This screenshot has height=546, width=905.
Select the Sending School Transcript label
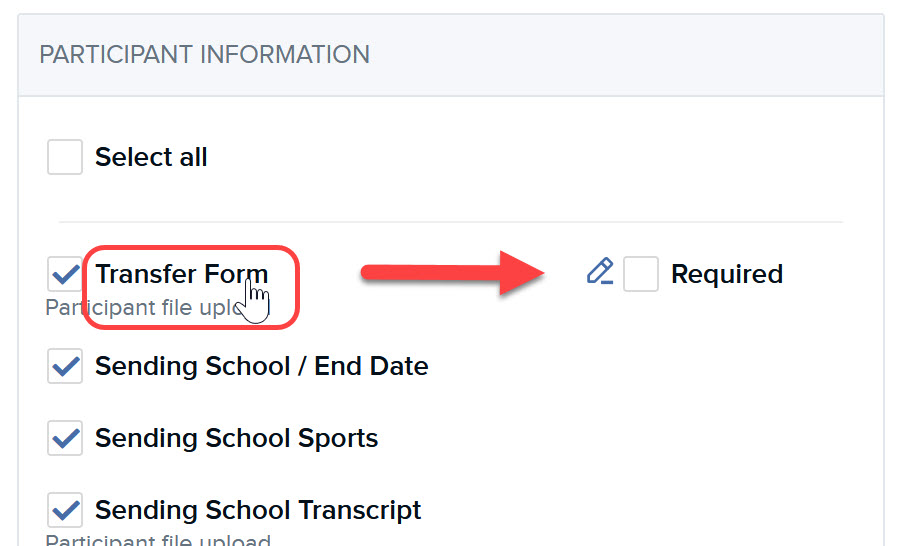258,510
